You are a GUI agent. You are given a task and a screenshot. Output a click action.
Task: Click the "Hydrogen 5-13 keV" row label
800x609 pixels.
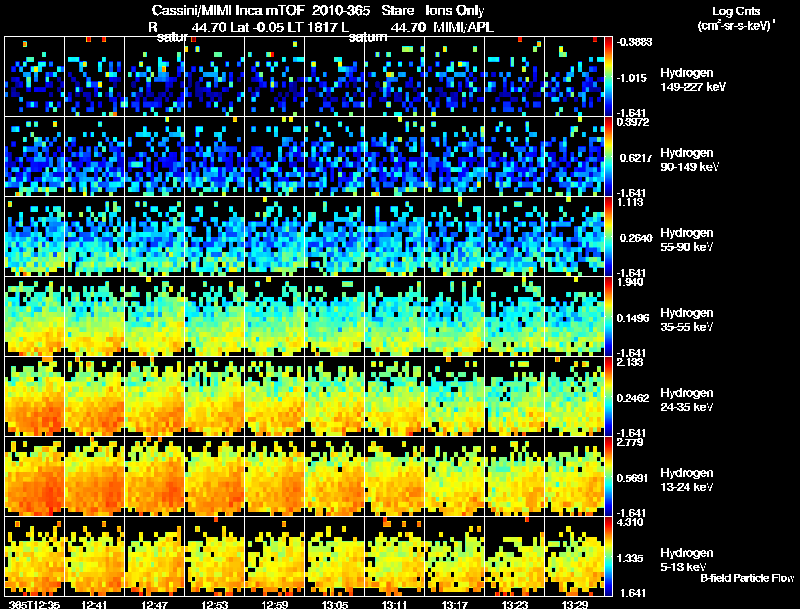pos(687,560)
